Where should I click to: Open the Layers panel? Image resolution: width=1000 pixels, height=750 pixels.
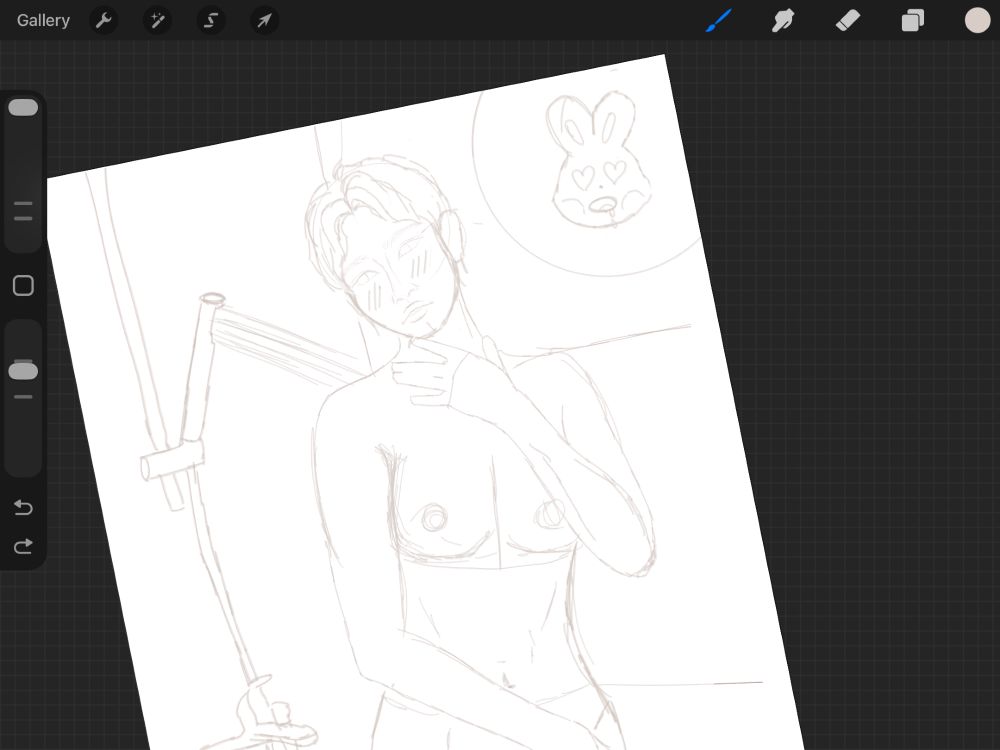(913, 20)
